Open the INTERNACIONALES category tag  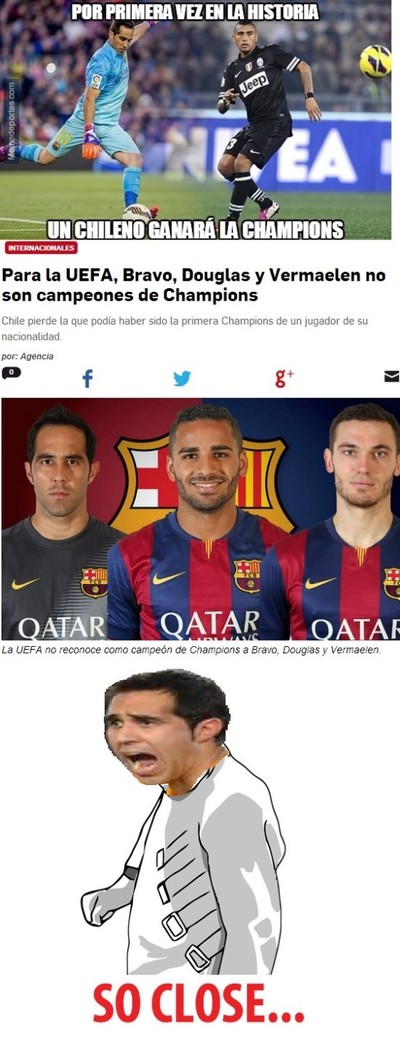click(x=41, y=248)
